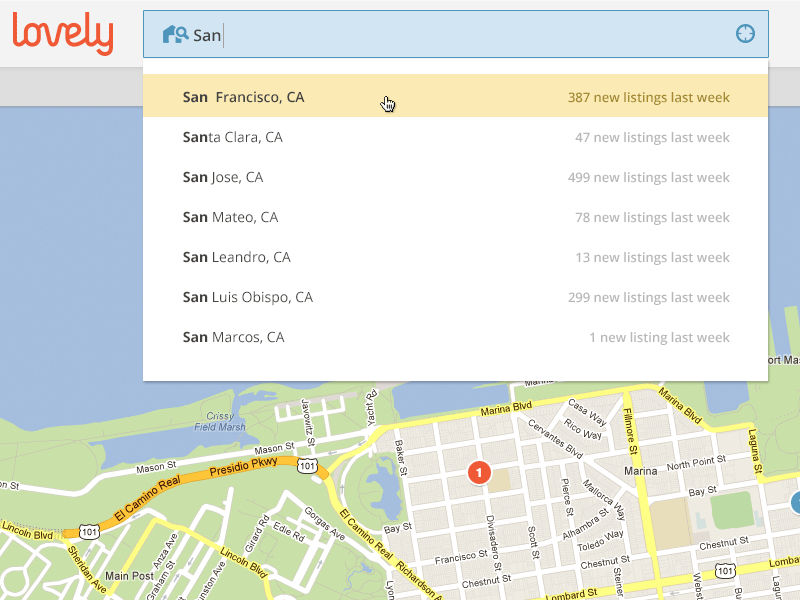The image size is (800, 600).
Task: Choose San Marcos, CA from the suggestions
Action: click(233, 337)
